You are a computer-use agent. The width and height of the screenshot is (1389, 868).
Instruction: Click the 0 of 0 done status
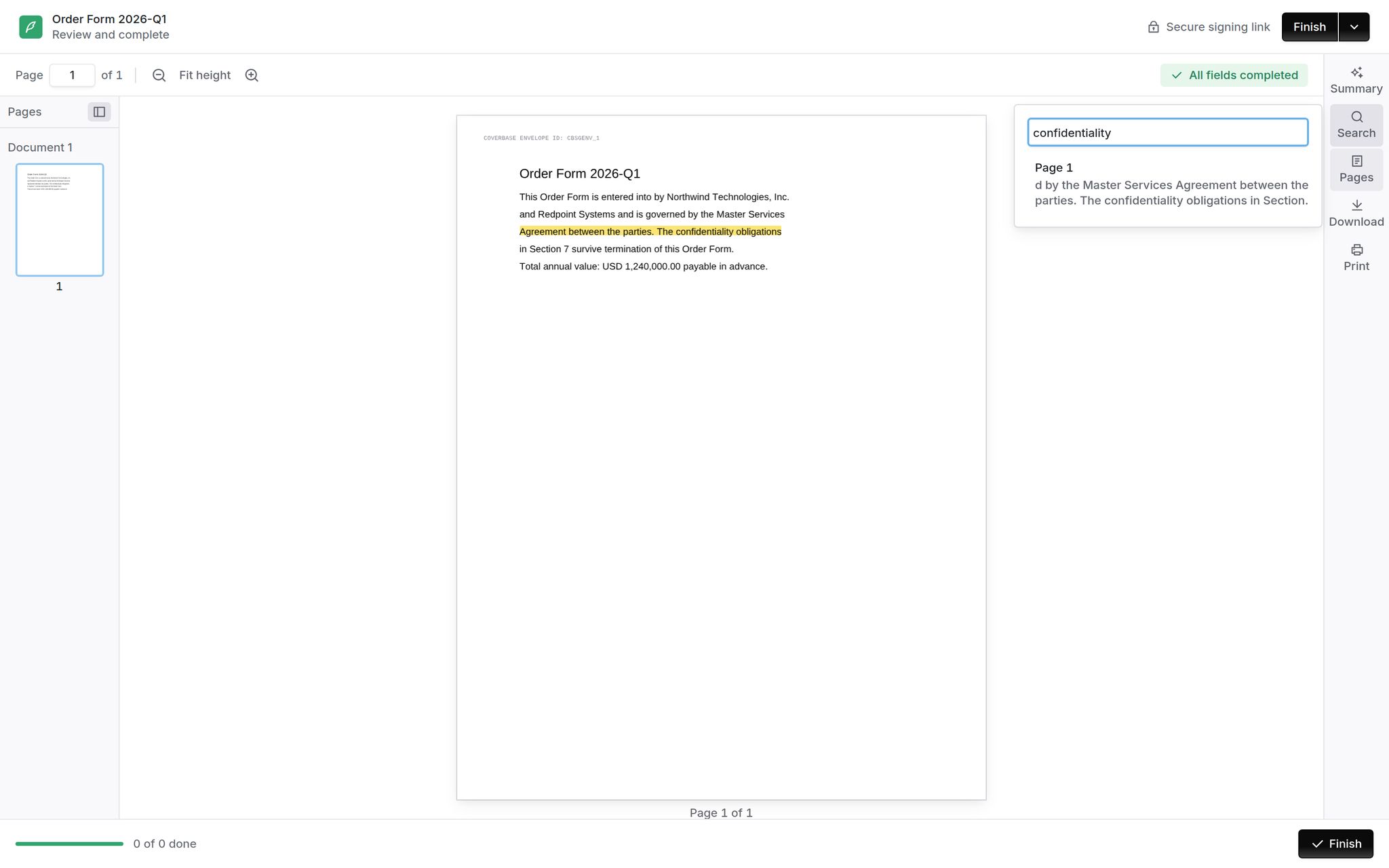[x=165, y=844]
